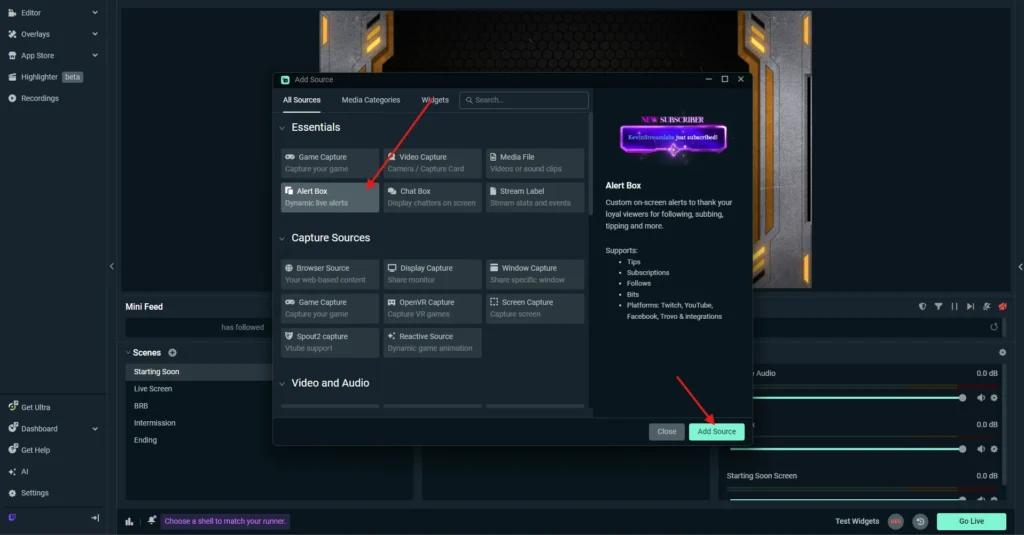Screen dimensions: 1024x535
Task: Open the performance stats bar-chart icon
Action: (x=129, y=521)
